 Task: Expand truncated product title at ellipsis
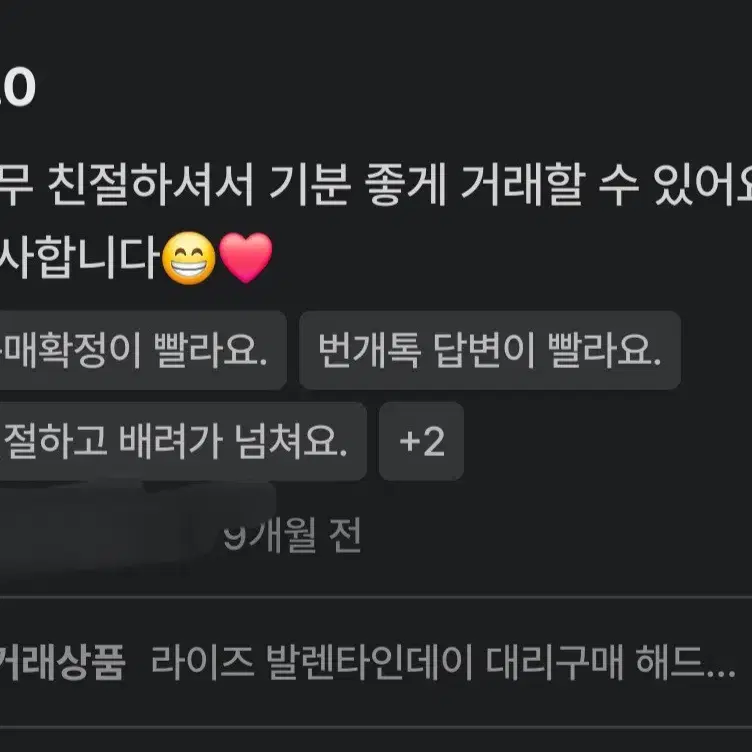pos(720,671)
